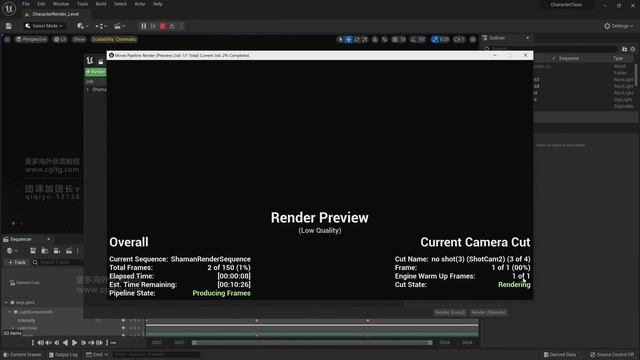Open the Help menu

point(158,4)
